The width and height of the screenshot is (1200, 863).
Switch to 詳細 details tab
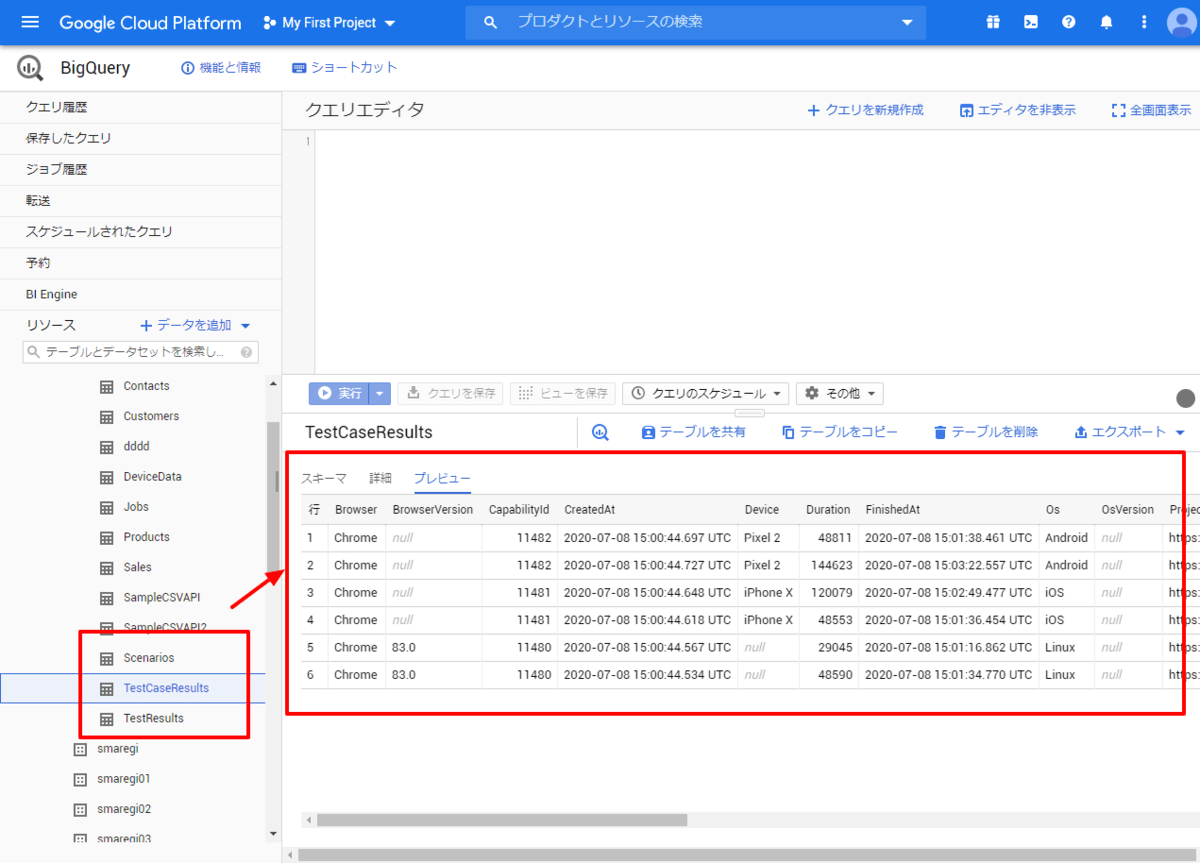pos(380,478)
